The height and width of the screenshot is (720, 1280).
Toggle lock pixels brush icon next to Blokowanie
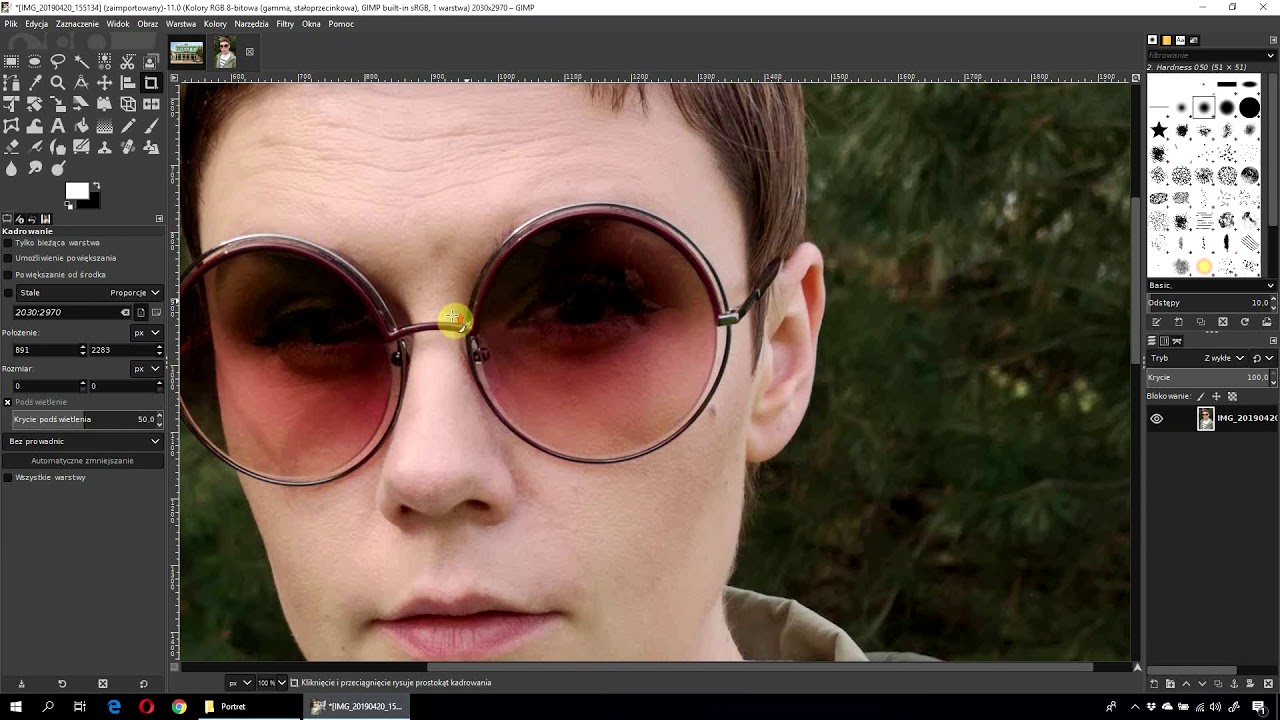click(1201, 397)
